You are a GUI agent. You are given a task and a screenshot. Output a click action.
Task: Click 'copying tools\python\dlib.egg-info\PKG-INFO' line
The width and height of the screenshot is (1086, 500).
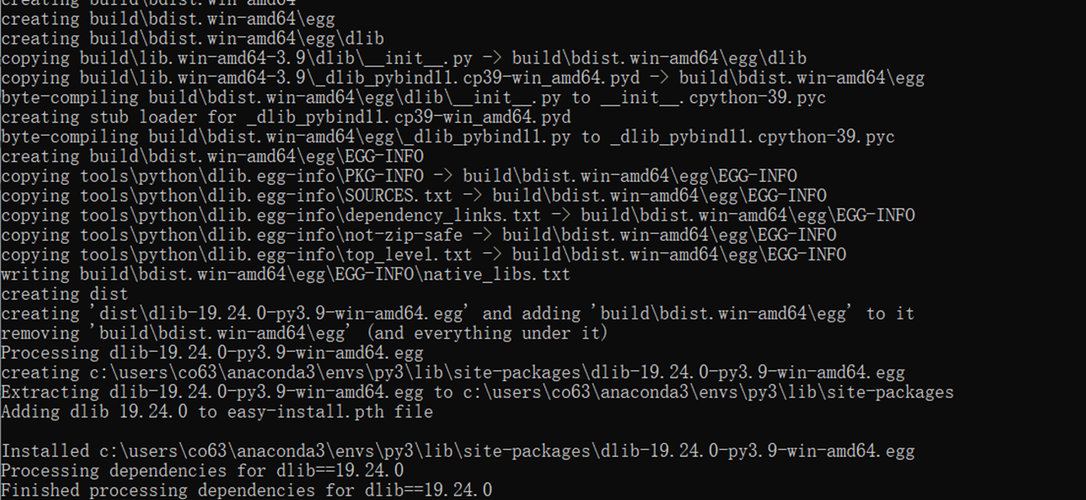pos(399,175)
